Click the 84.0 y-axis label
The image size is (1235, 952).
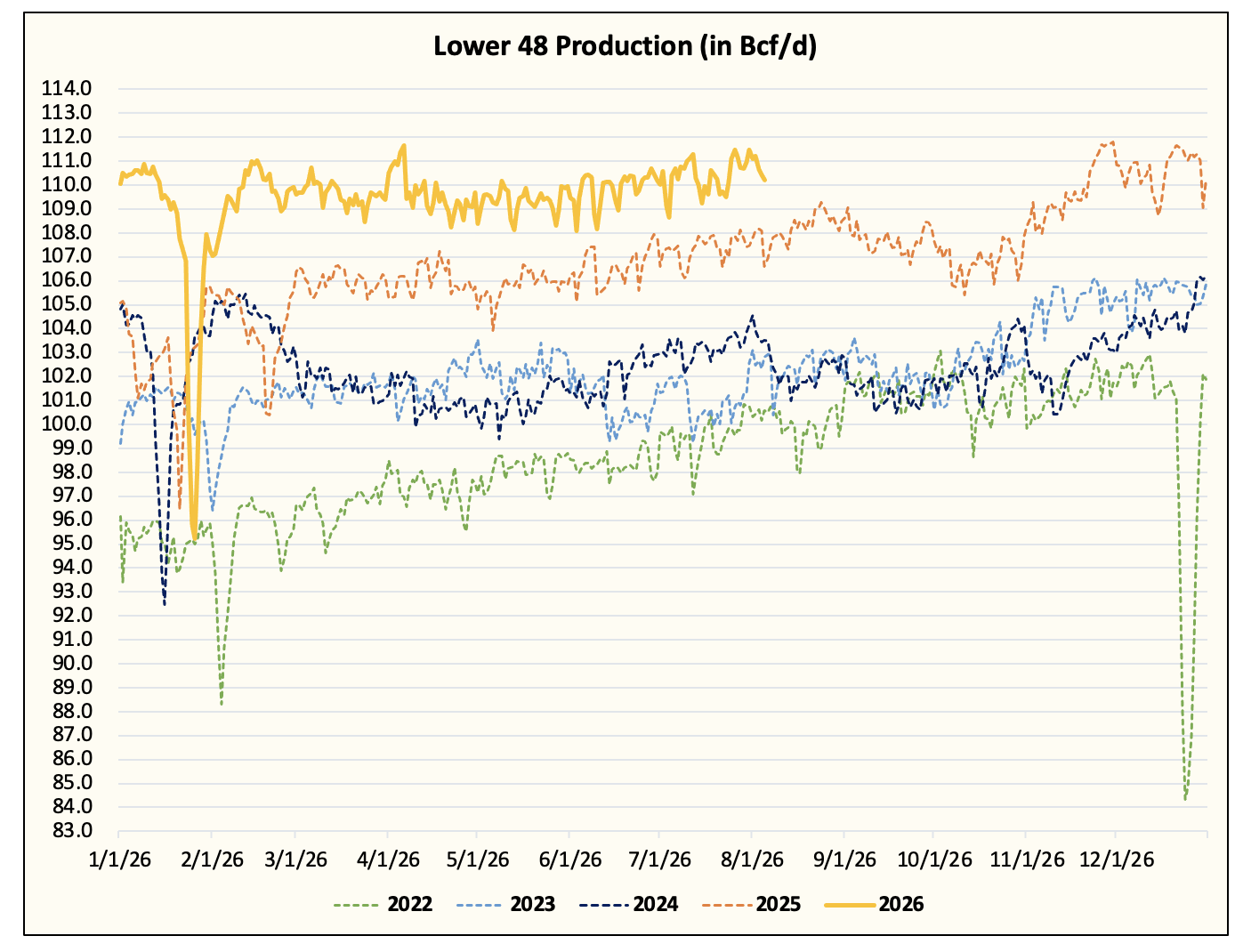pyautogui.click(x=71, y=807)
